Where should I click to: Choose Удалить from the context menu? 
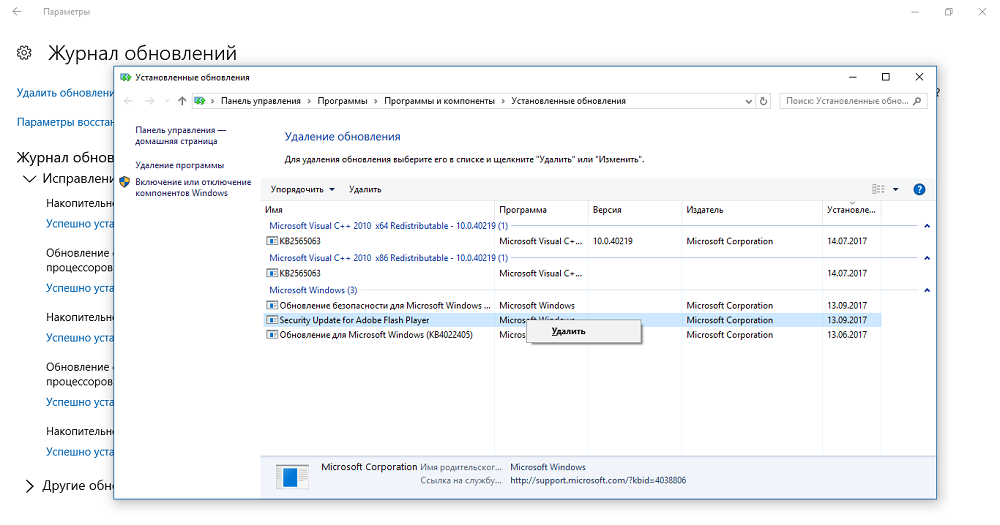click(x=584, y=332)
